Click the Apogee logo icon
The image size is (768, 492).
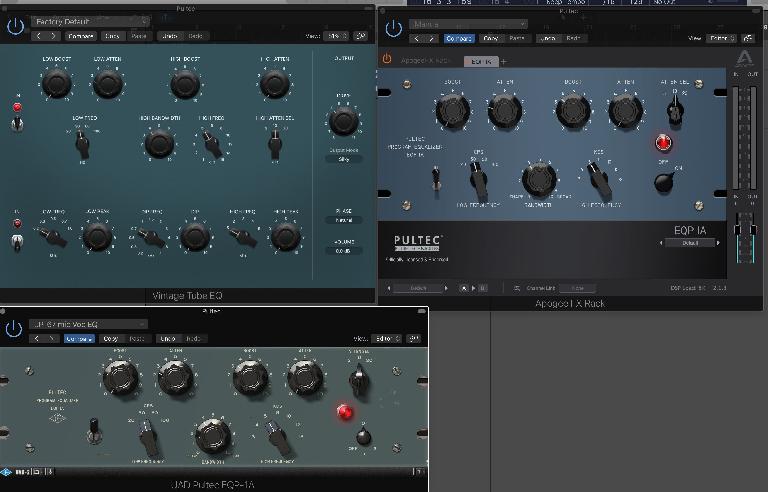tap(744, 58)
